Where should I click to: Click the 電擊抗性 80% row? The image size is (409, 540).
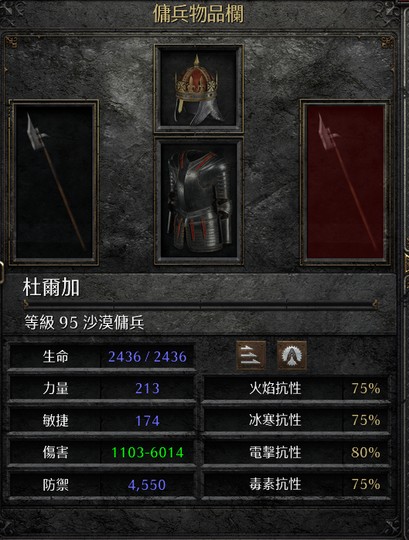tap(297, 452)
